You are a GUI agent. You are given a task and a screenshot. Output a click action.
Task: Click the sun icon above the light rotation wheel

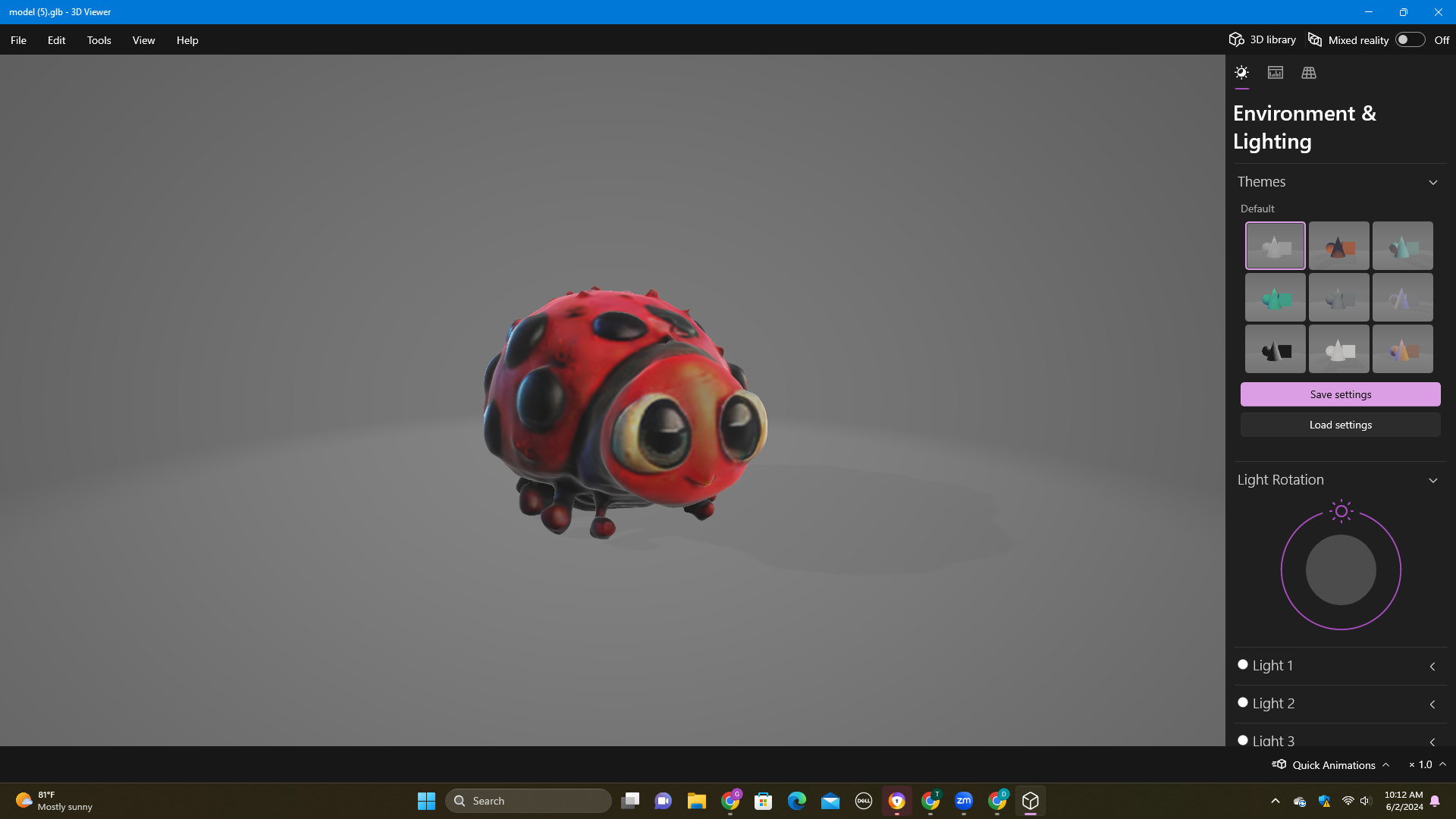(x=1341, y=511)
